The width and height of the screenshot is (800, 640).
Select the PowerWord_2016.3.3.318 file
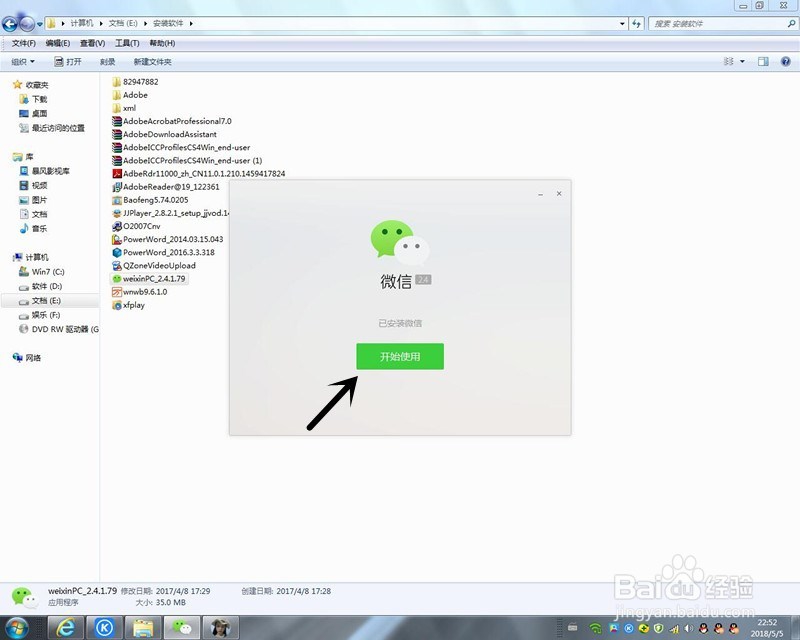(163, 252)
